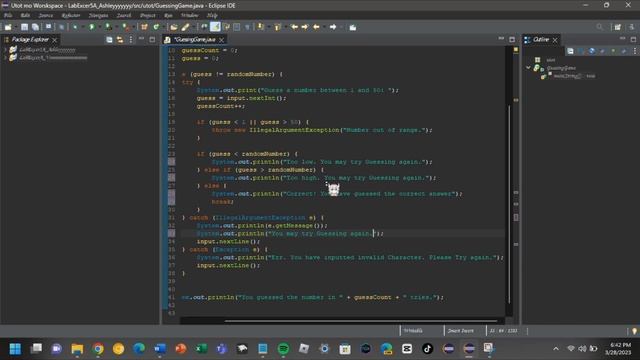This screenshot has width=640, height=360.
Task: Click Last Edit Location arrow icon
Action: coord(294,27)
